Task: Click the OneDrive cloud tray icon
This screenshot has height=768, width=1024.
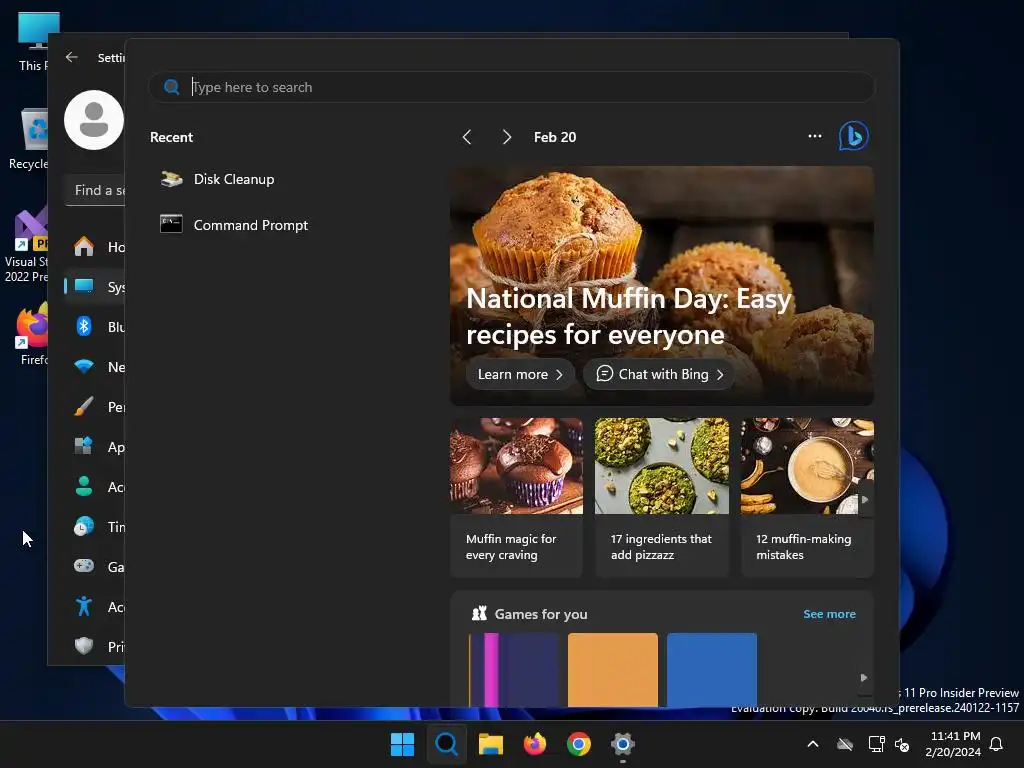Action: click(845, 744)
